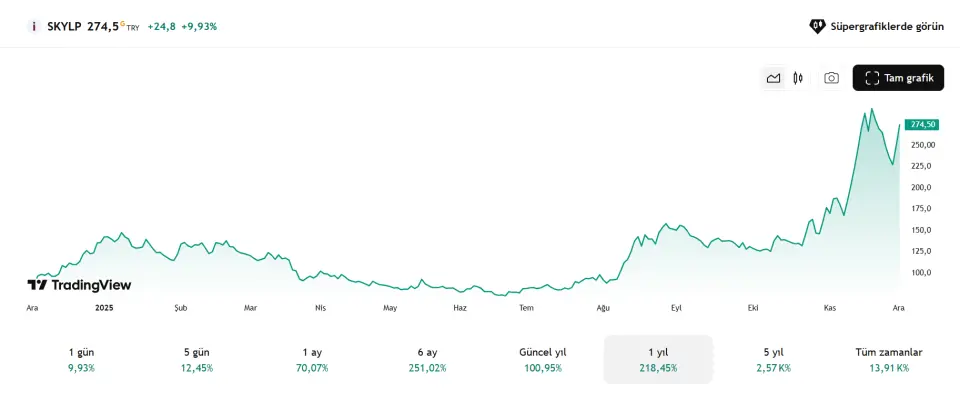Click the +24,8 +9,93% price change text
This screenshot has height=403, width=960.
coord(182,27)
